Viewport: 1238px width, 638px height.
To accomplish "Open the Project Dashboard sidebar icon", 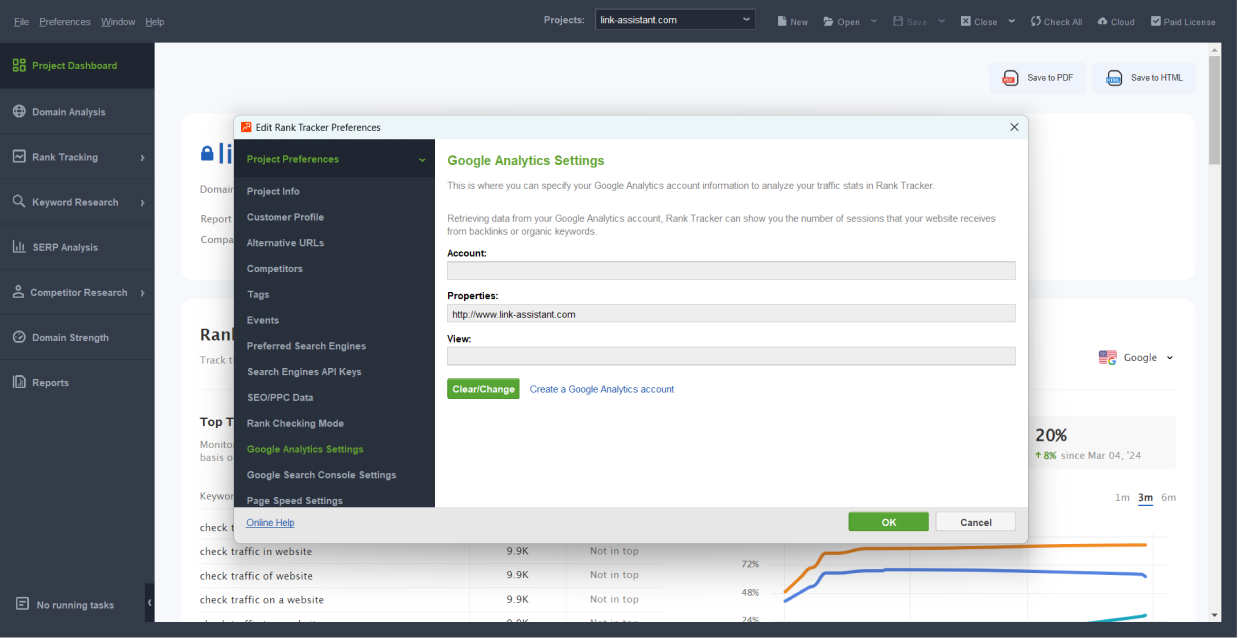I will pos(19,66).
